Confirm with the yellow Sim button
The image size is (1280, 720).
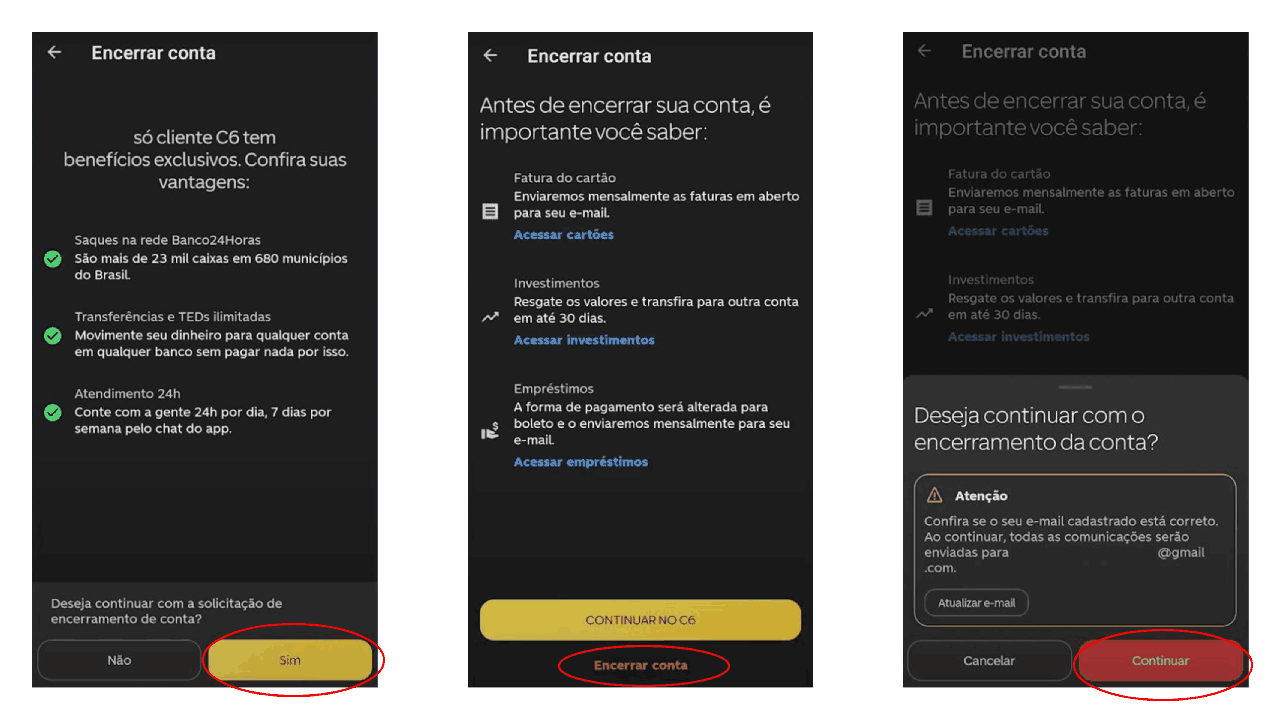point(290,660)
